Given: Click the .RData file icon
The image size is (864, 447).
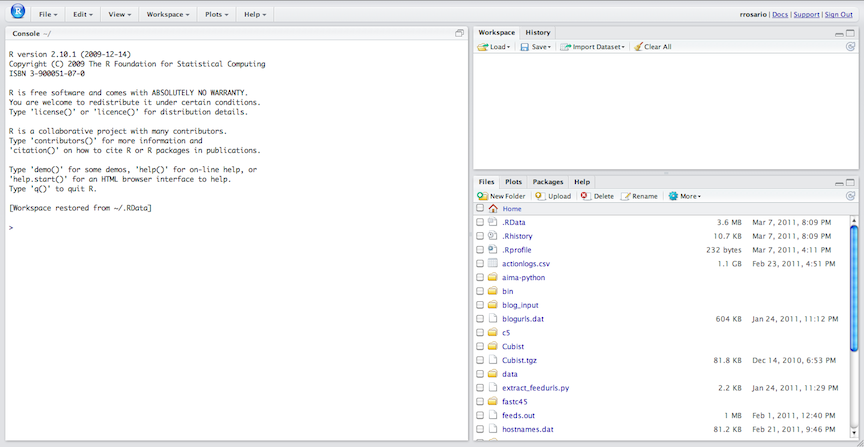Looking at the screenshot, I should pyautogui.click(x=493, y=222).
